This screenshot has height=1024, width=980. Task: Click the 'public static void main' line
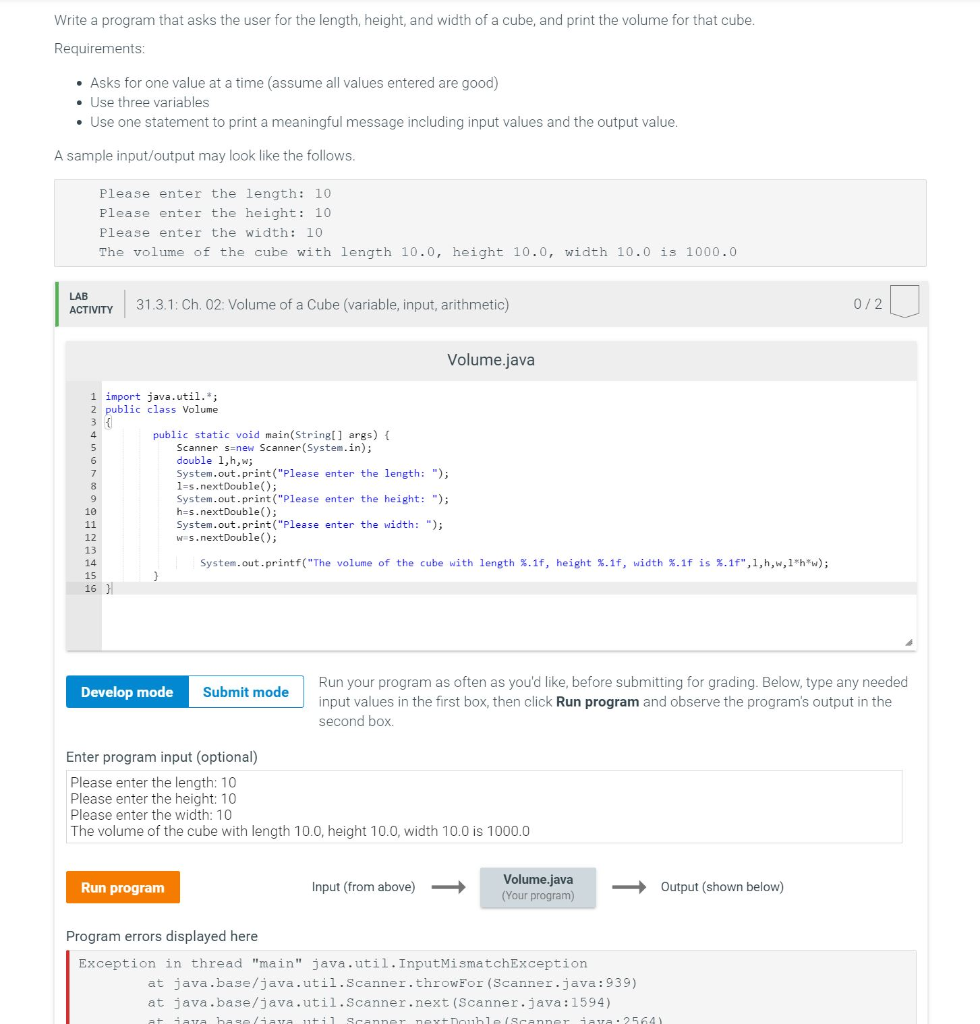tap(271, 435)
